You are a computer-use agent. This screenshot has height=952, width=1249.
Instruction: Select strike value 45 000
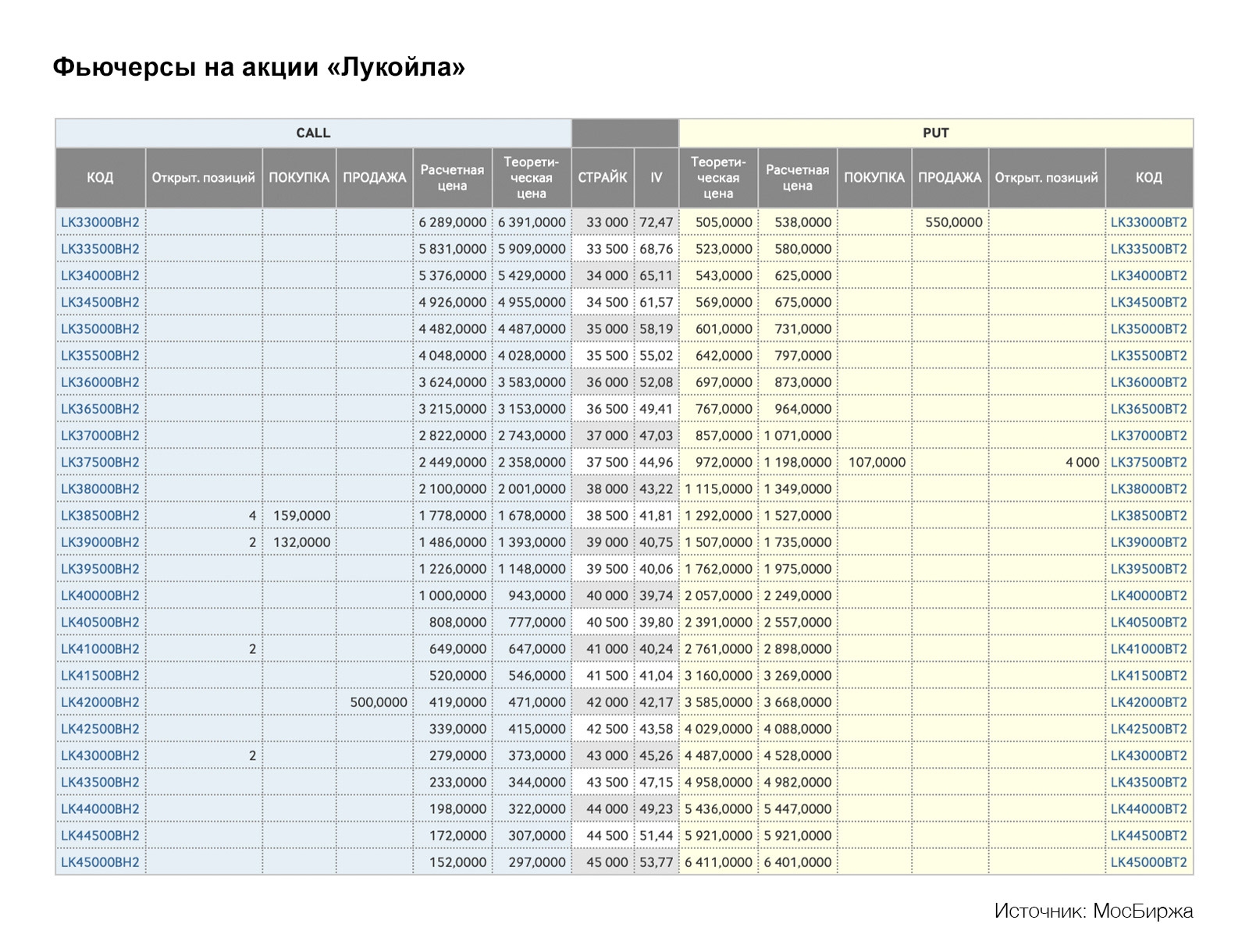(x=607, y=861)
